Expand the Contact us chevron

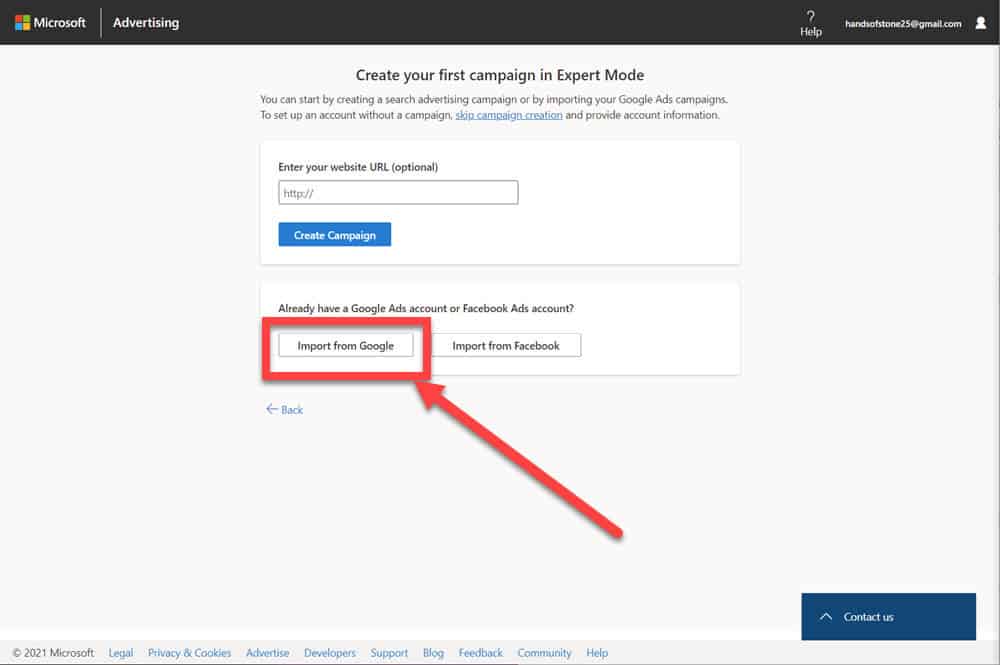point(826,617)
